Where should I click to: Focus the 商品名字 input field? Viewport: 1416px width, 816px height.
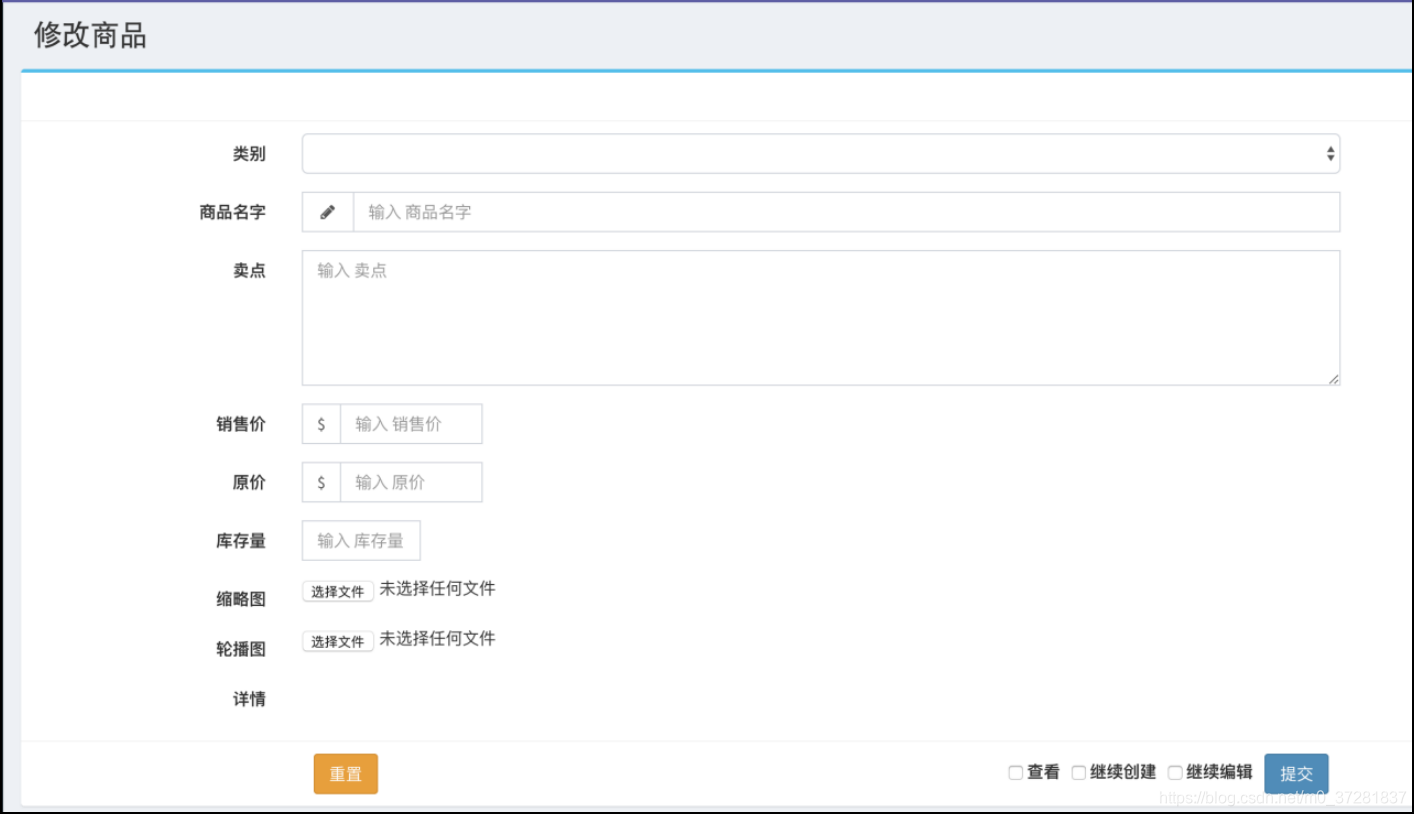pyautogui.click(x=846, y=212)
